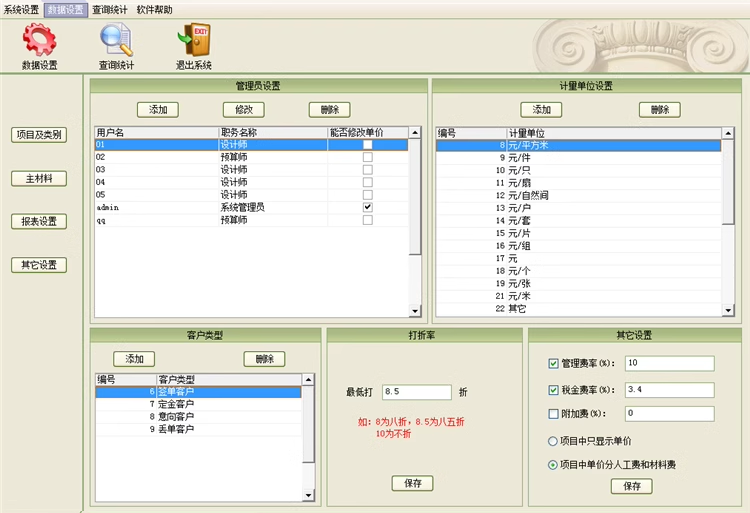The height and width of the screenshot is (513, 750).
Task: Open the 软件帮助 menu
Action: pyautogui.click(x=154, y=10)
